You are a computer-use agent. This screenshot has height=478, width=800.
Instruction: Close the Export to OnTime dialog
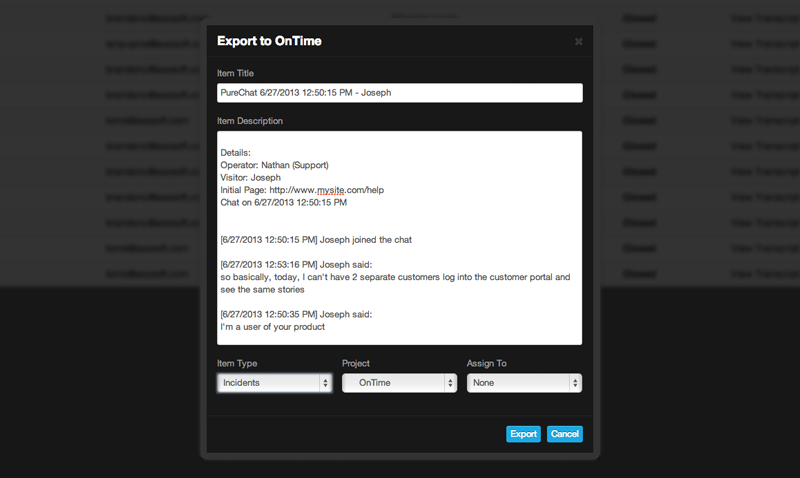[578, 41]
